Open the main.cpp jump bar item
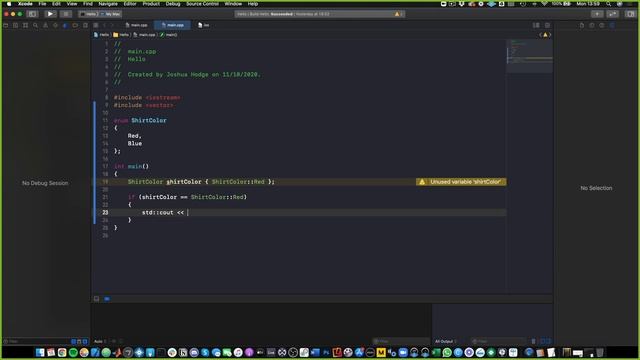The height and width of the screenshot is (360, 640). click(144, 35)
